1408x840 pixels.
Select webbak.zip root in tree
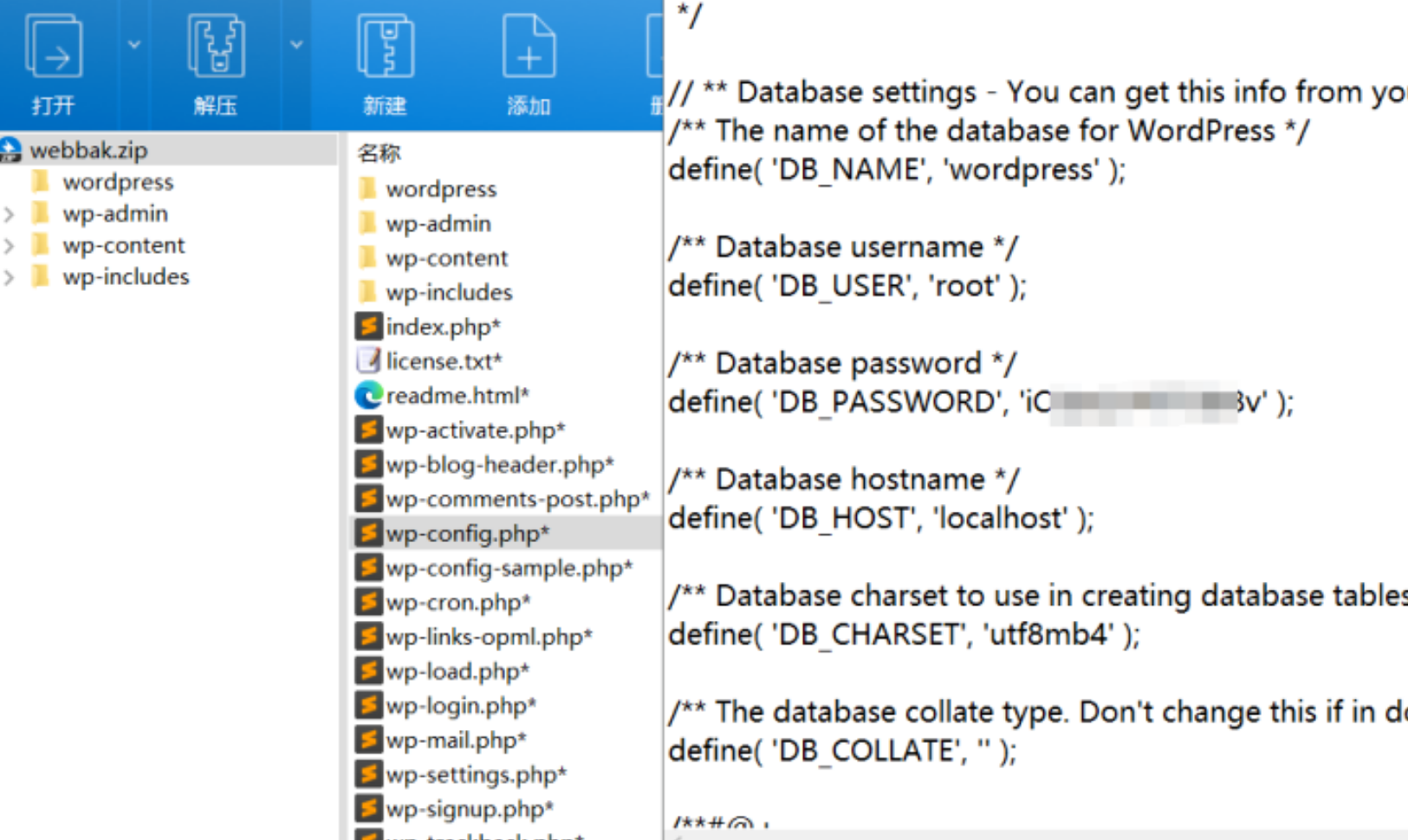tap(88, 150)
